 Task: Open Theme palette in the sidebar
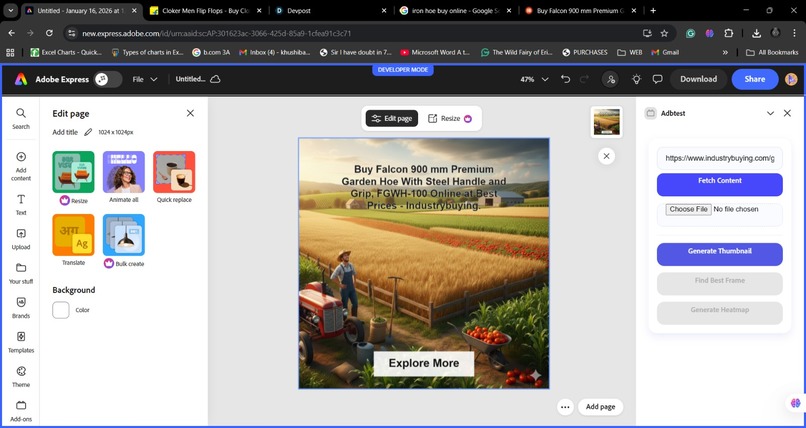21,377
